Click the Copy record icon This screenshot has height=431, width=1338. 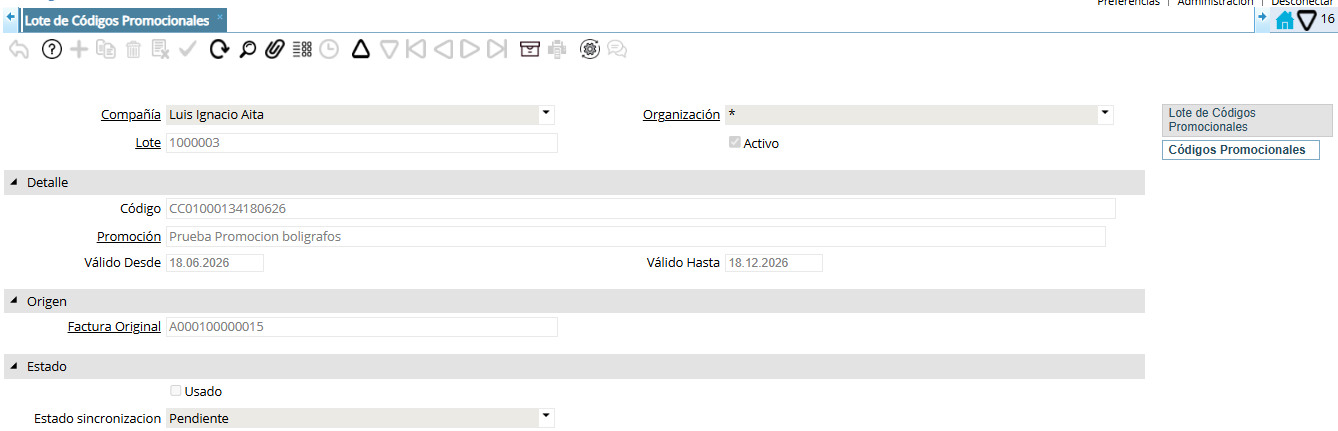pyautogui.click(x=106, y=49)
